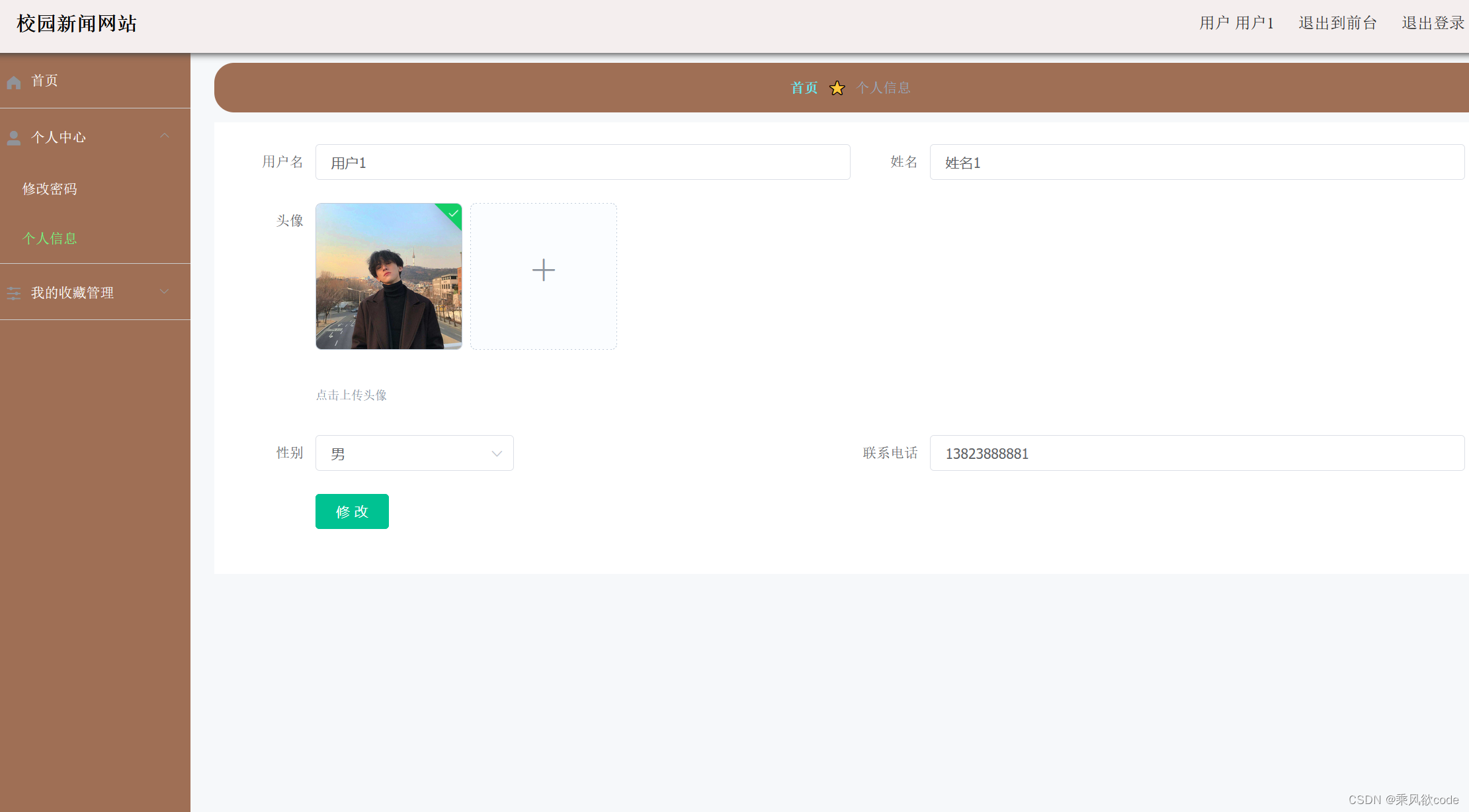Screen dimensions: 1469x812
Task: Click the 修改 submit button
Action: [351, 511]
